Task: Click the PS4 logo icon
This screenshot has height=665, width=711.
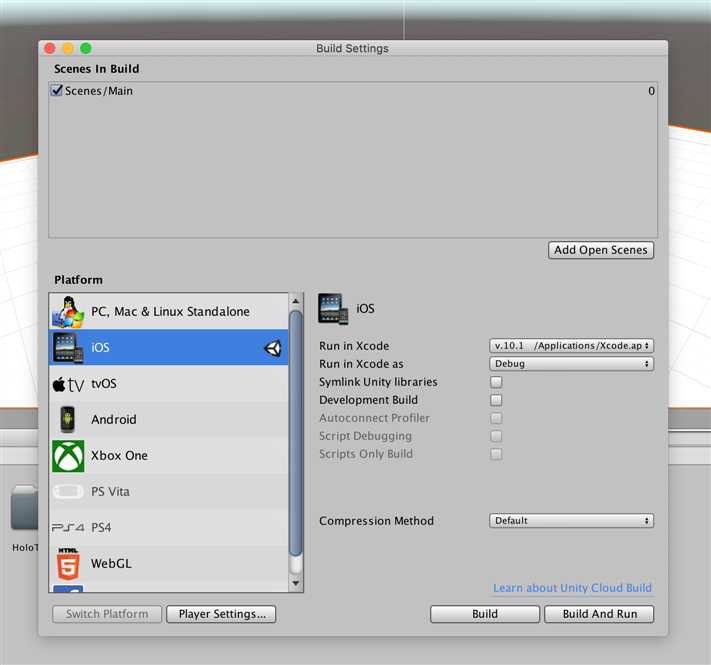Action: point(68,528)
